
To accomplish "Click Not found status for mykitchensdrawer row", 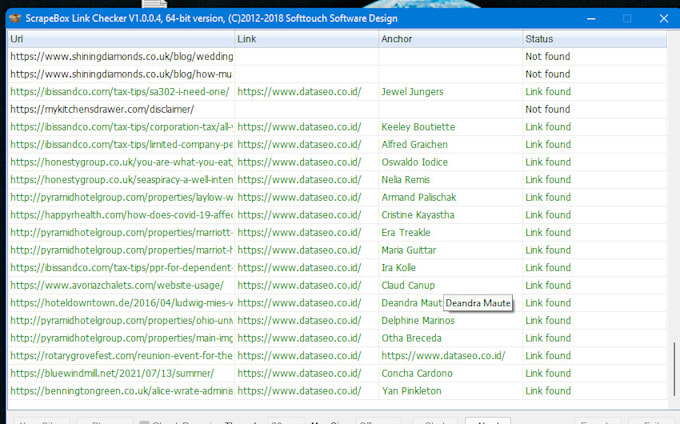I will coord(548,109).
